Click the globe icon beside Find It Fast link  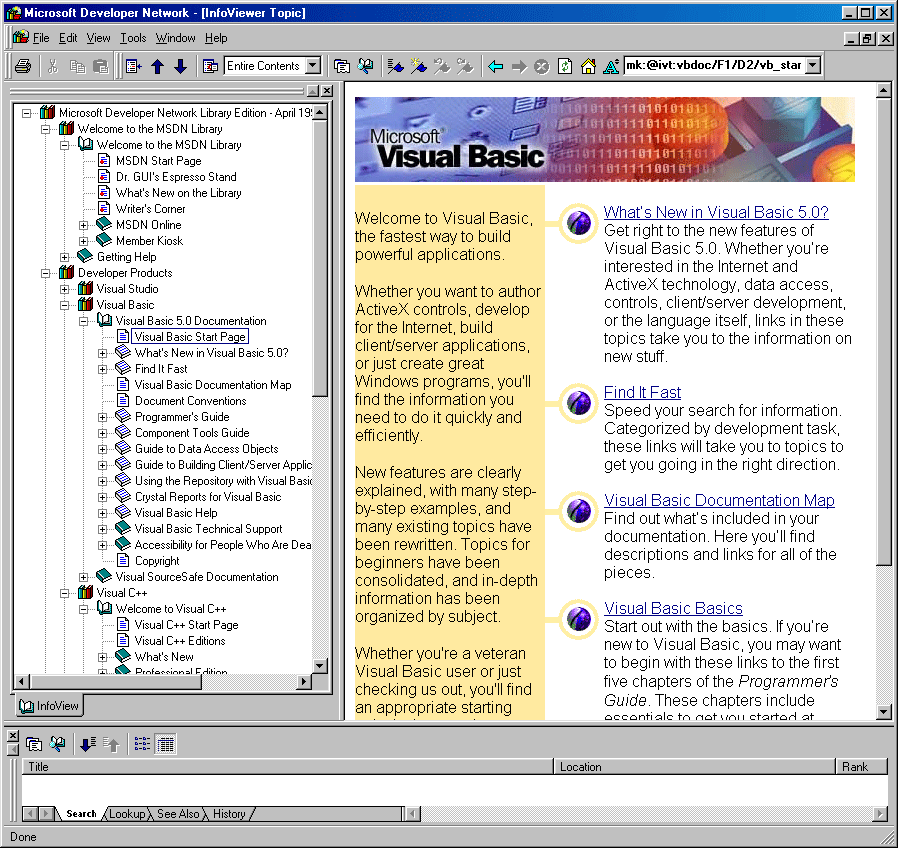pyautogui.click(x=578, y=403)
